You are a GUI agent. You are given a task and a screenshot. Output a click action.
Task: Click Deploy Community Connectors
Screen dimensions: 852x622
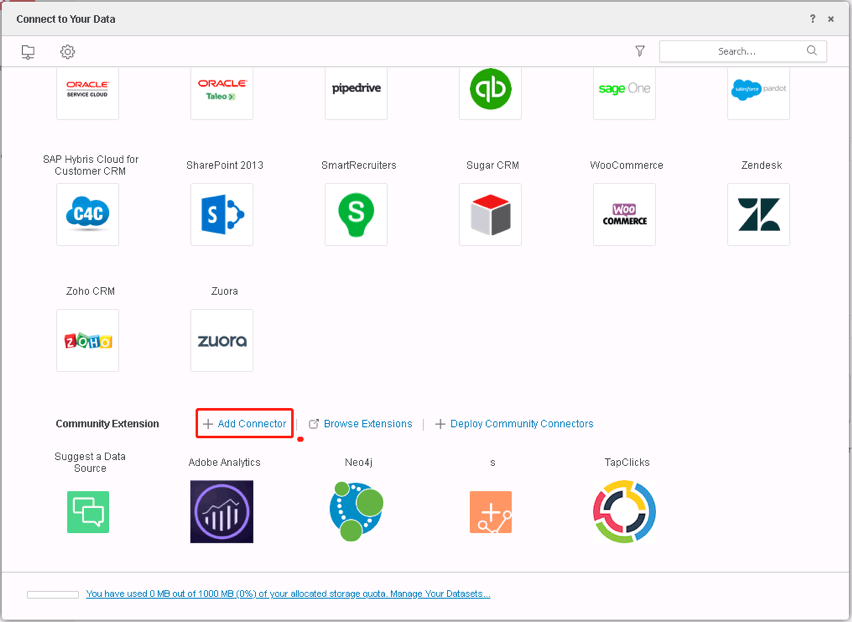pos(521,424)
